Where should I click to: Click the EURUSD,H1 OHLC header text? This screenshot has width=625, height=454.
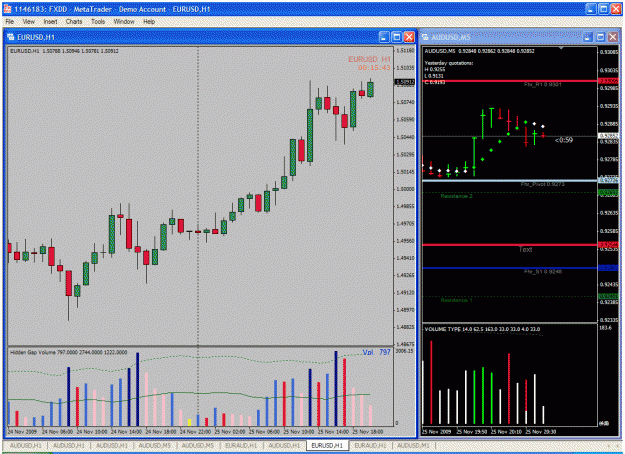coord(64,51)
